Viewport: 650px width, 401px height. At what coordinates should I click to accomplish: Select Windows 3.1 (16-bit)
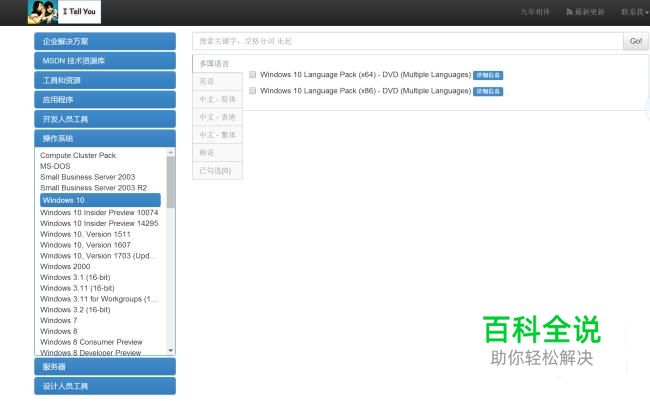(x=75, y=277)
